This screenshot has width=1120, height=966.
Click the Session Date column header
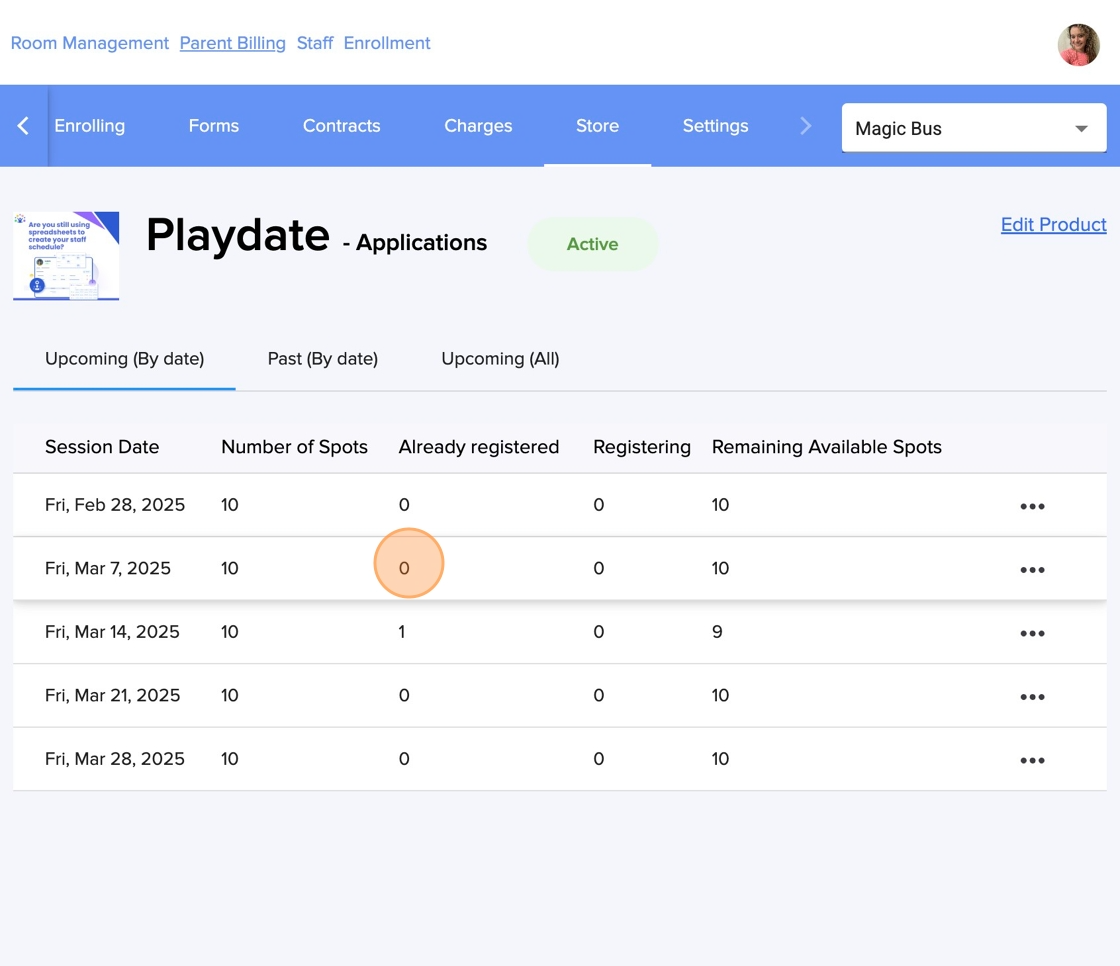[102, 447]
